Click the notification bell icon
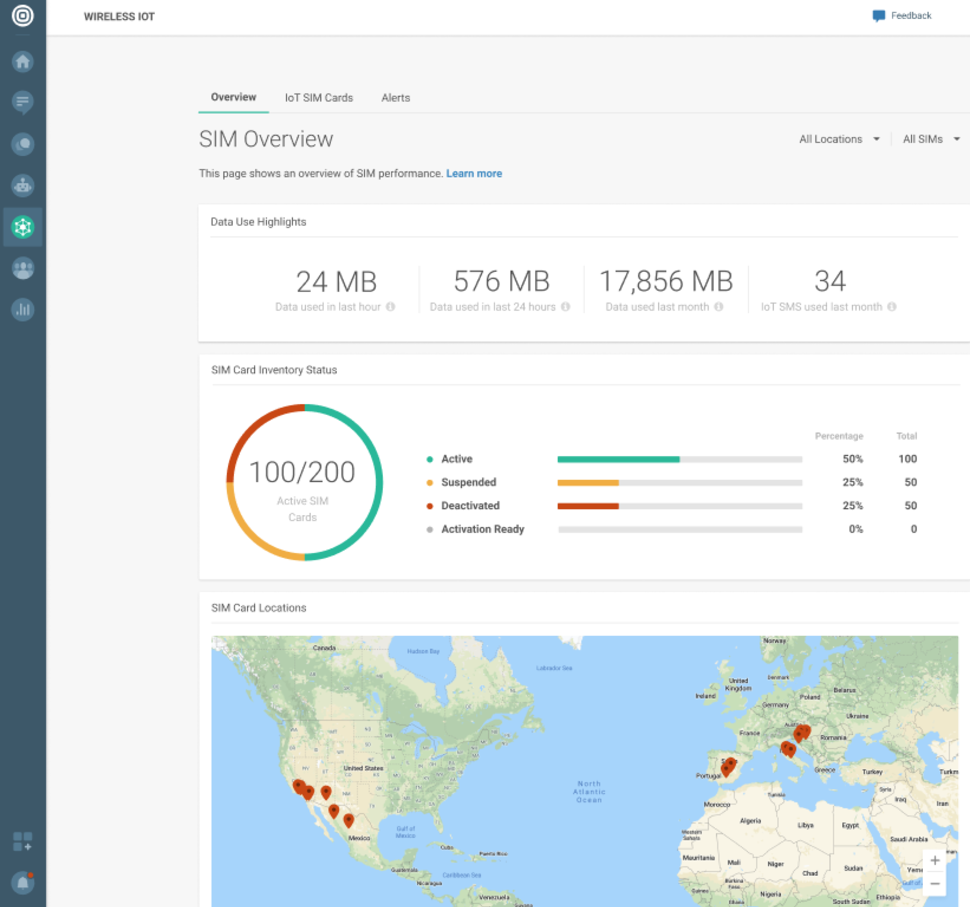The image size is (970, 907). [22, 882]
